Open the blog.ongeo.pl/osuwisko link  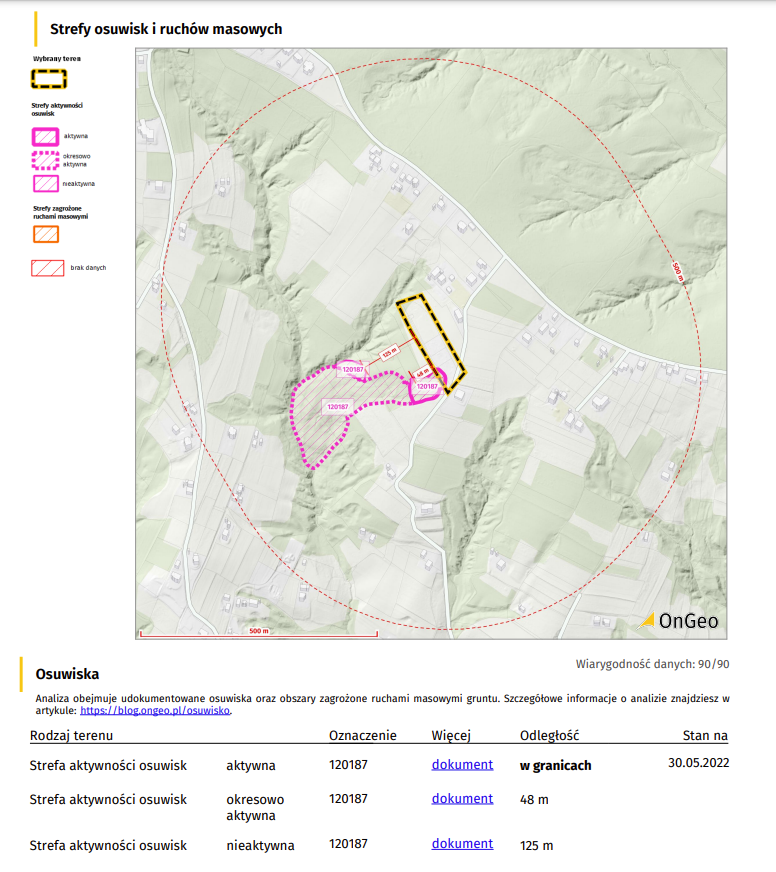click(155, 710)
